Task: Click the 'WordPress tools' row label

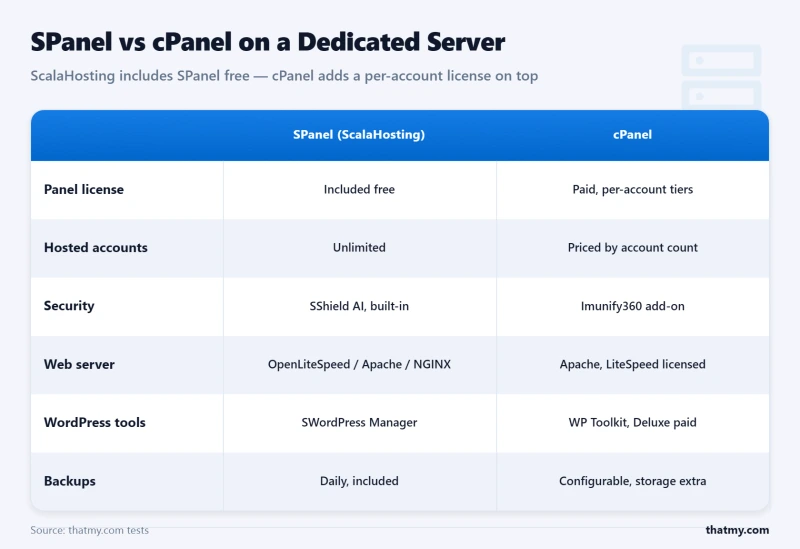Action: 94,422
